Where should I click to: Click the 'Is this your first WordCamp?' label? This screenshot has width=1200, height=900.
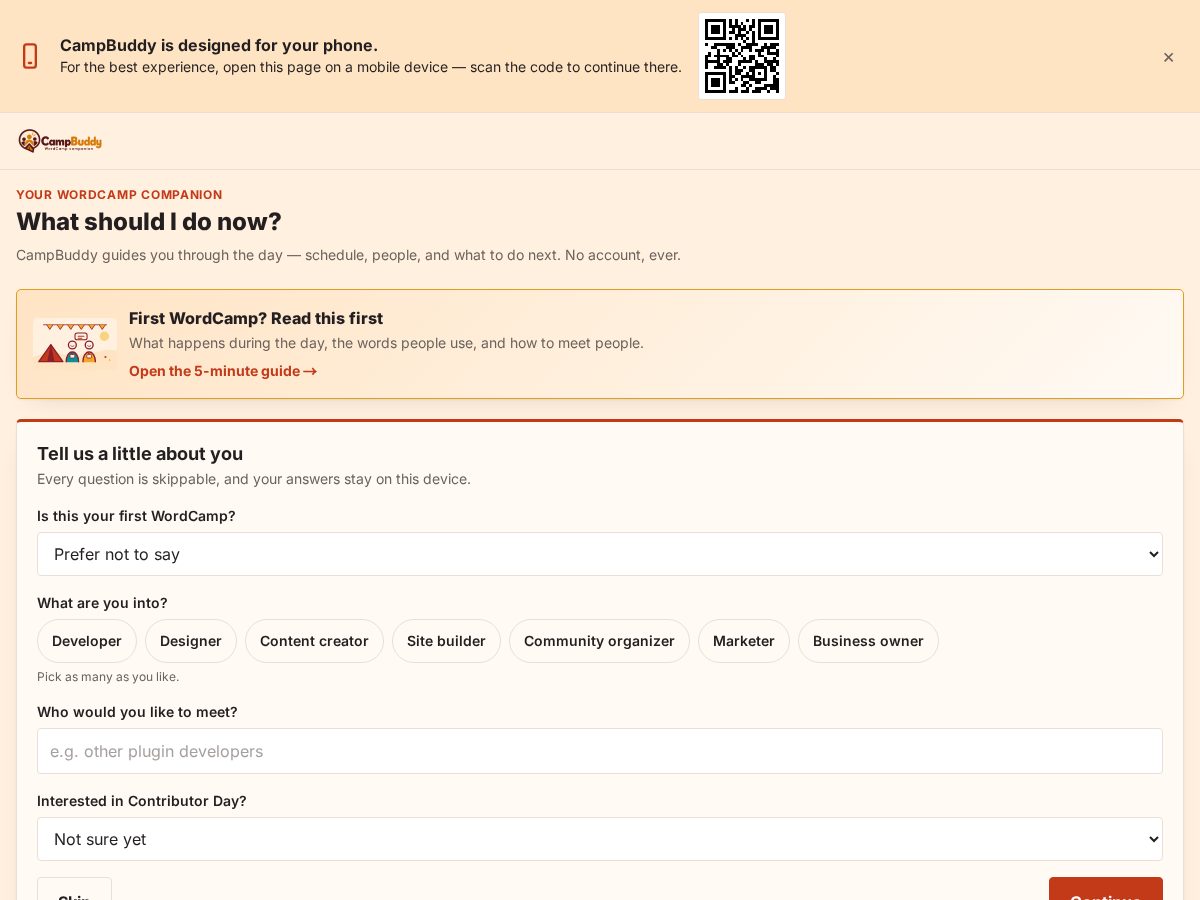tap(136, 516)
